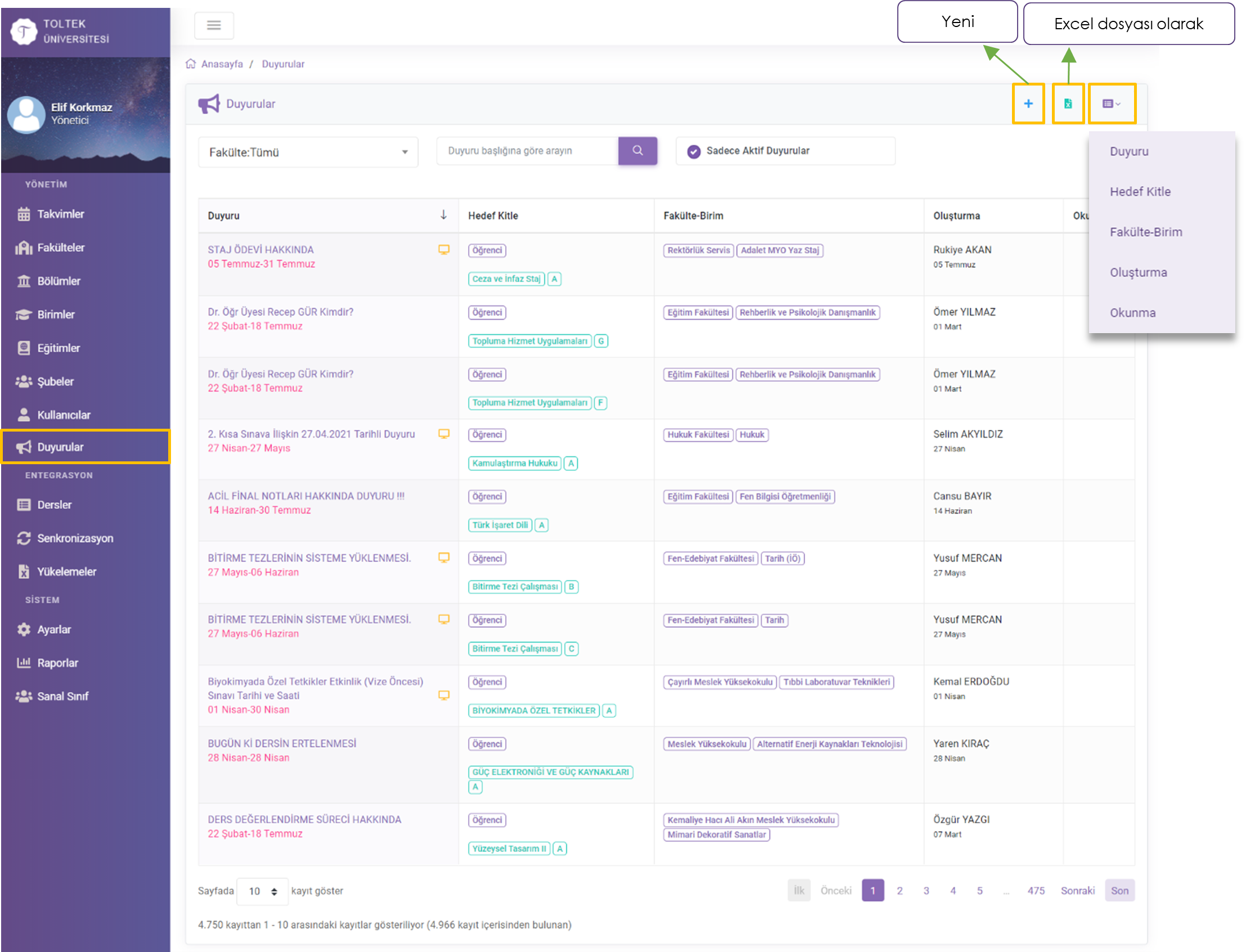Toggle Okunma column visibility option
The height and width of the screenshot is (952, 1246).
coord(1132,313)
